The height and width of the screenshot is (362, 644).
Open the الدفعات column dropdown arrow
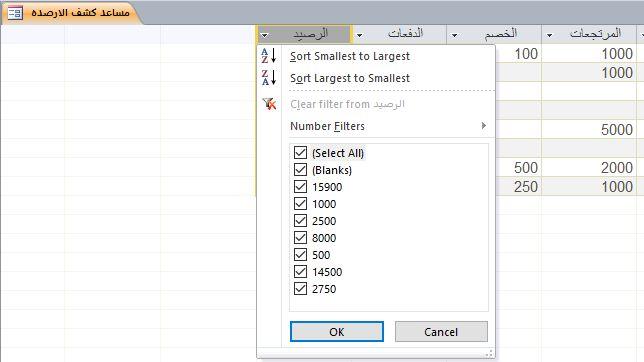pyautogui.click(x=359, y=35)
